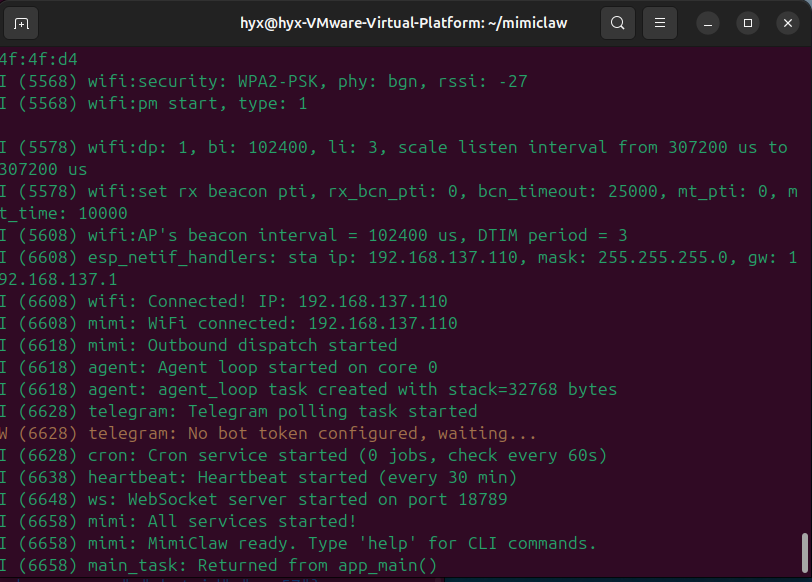
Task: Maximize the terminal window
Action: (748, 23)
